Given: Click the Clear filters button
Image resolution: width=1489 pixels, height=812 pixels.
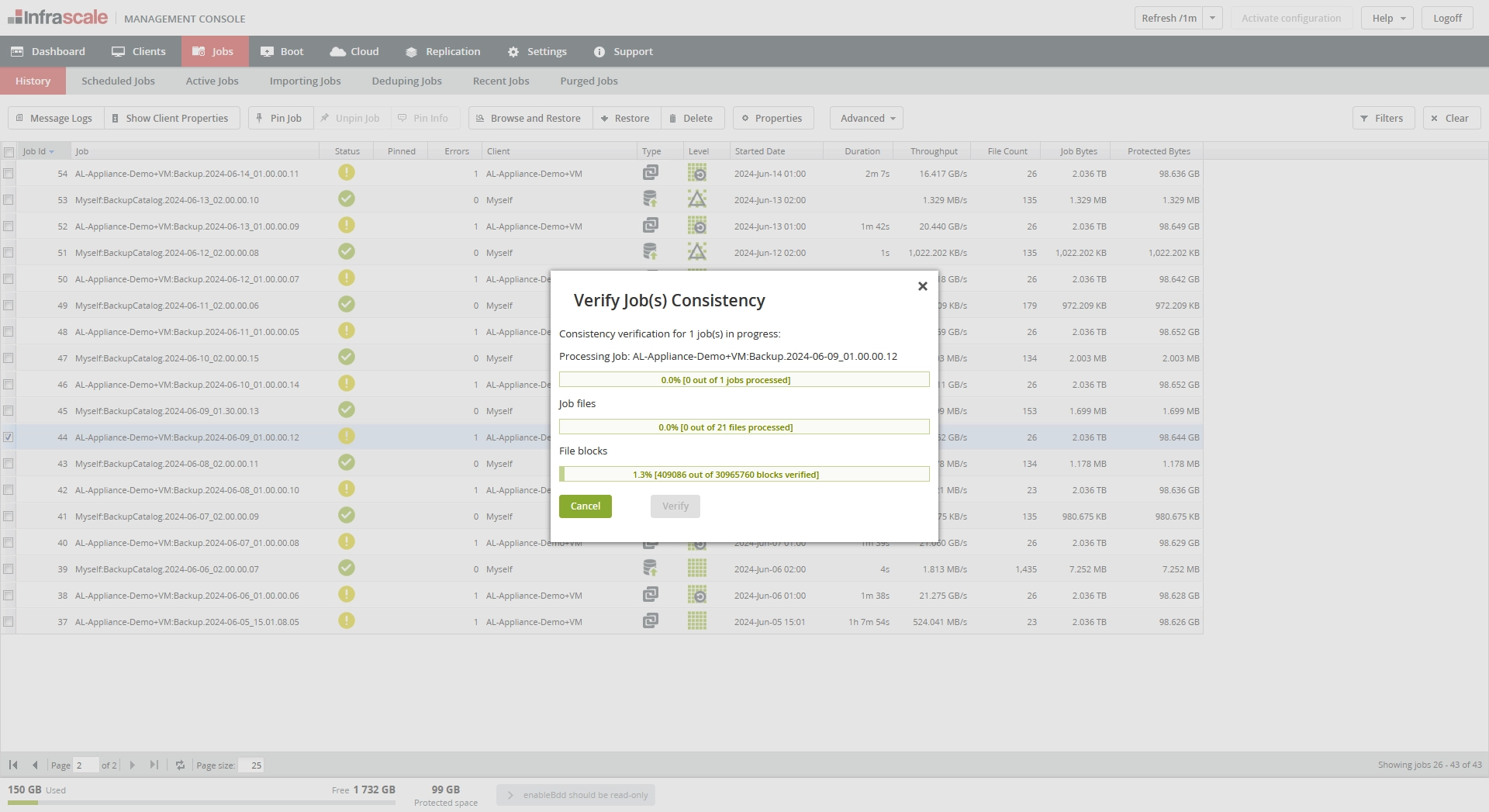Looking at the screenshot, I should click(x=1451, y=118).
